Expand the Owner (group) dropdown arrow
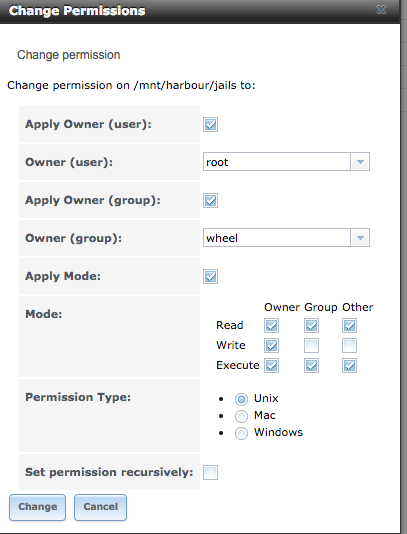407x534 pixels. point(360,238)
